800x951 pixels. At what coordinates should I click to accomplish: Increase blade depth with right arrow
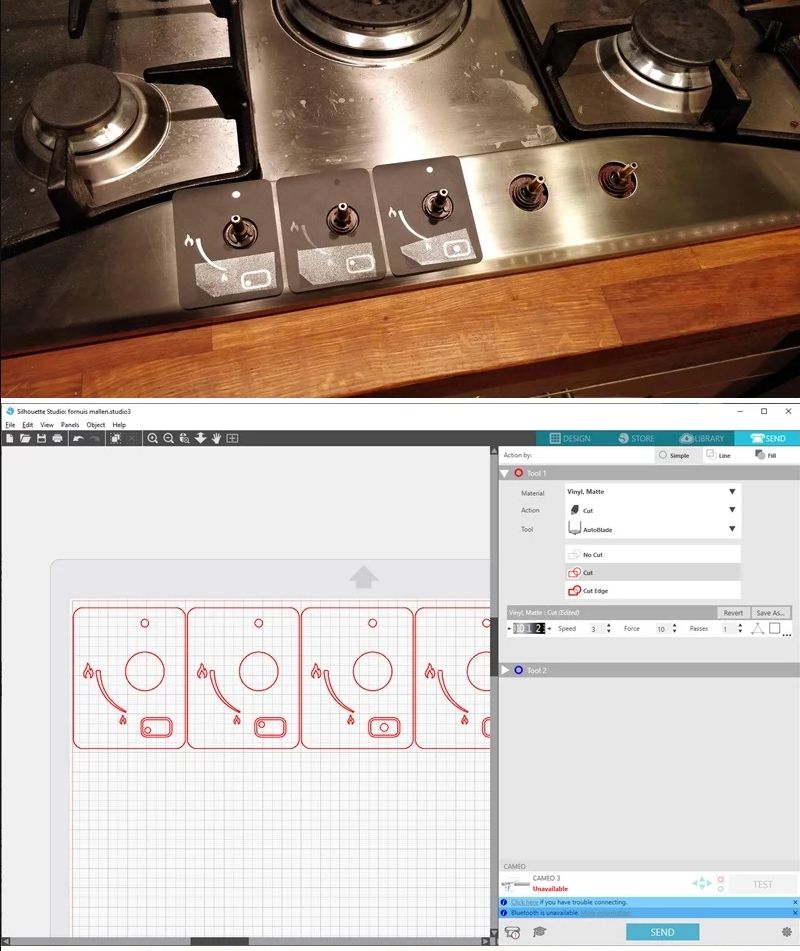(550, 628)
